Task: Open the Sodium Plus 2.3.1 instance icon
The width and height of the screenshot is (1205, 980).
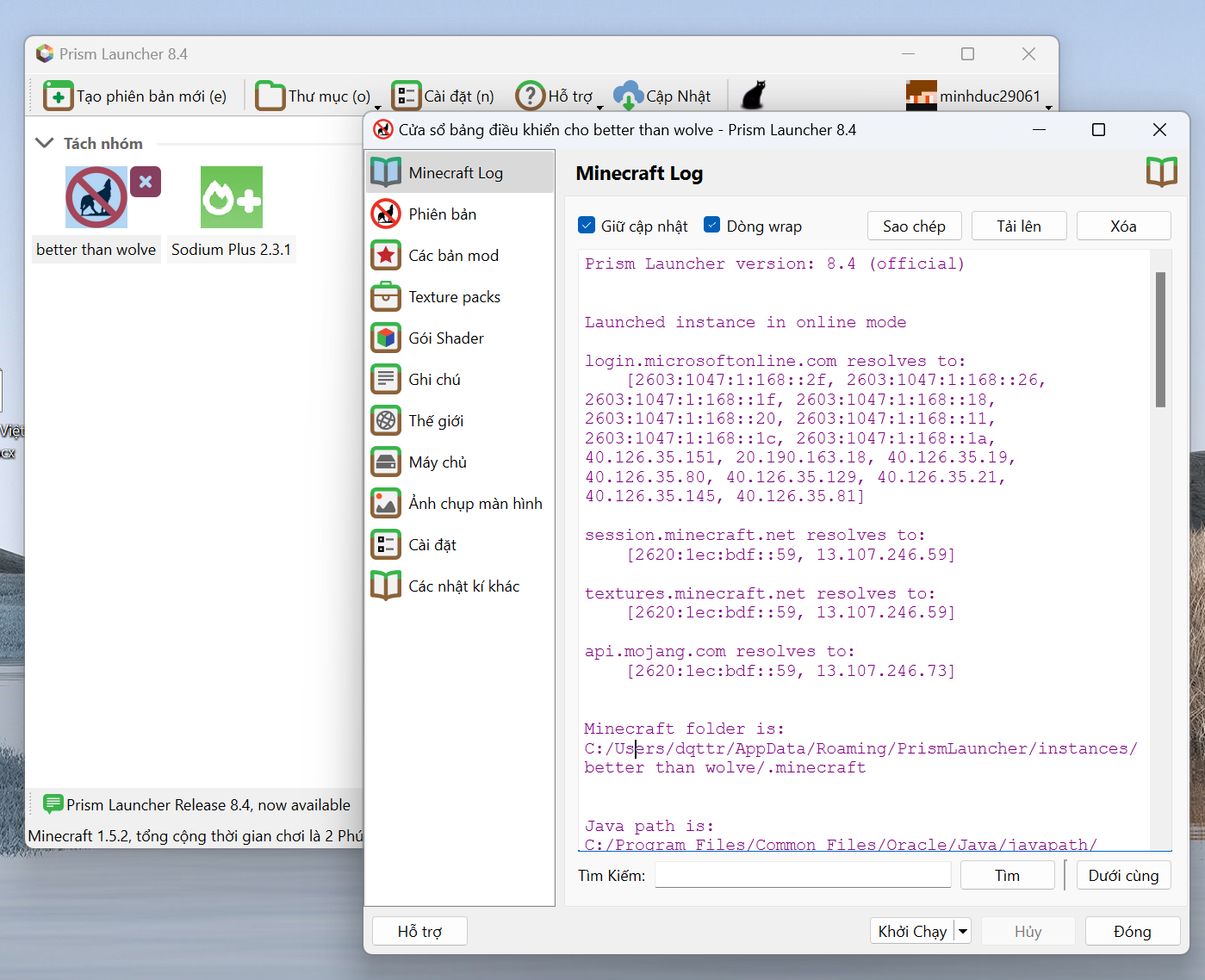Action: 231,197
